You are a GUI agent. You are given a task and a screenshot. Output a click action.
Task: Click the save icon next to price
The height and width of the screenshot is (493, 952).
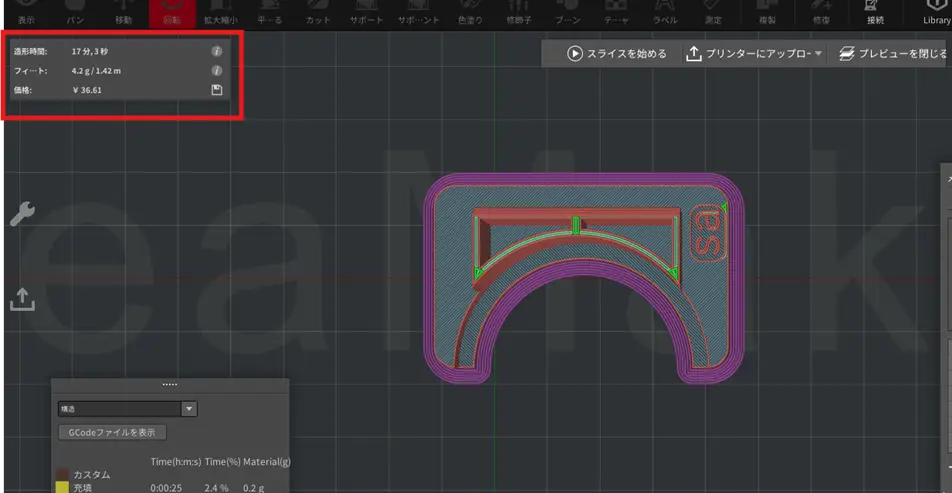point(217,90)
